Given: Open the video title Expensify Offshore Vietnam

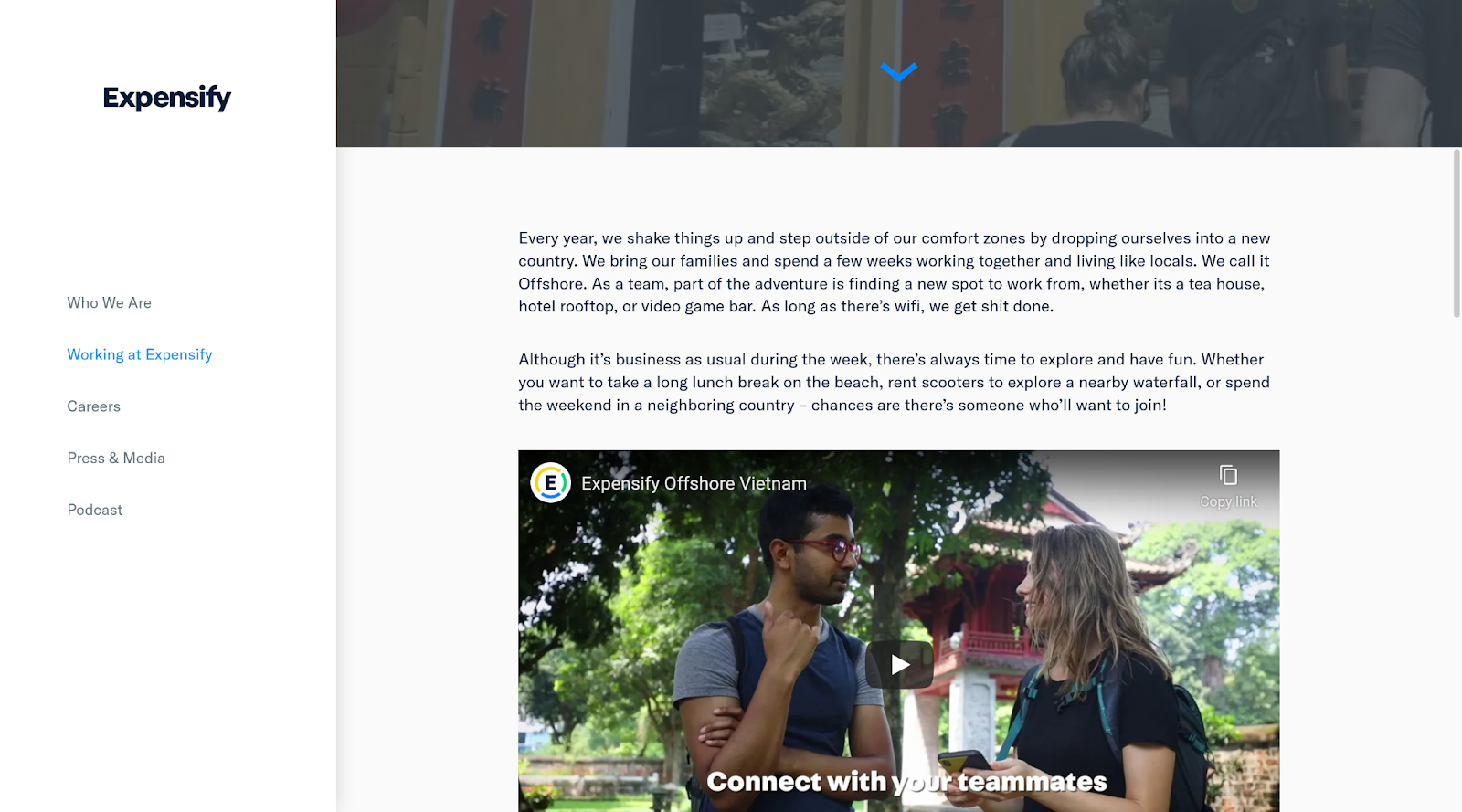Looking at the screenshot, I should click(x=694, y=483).
